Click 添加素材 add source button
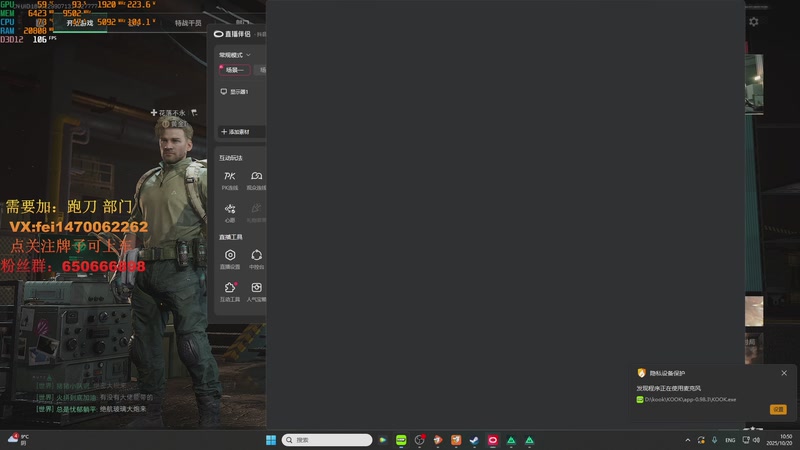 pos(241,132)
